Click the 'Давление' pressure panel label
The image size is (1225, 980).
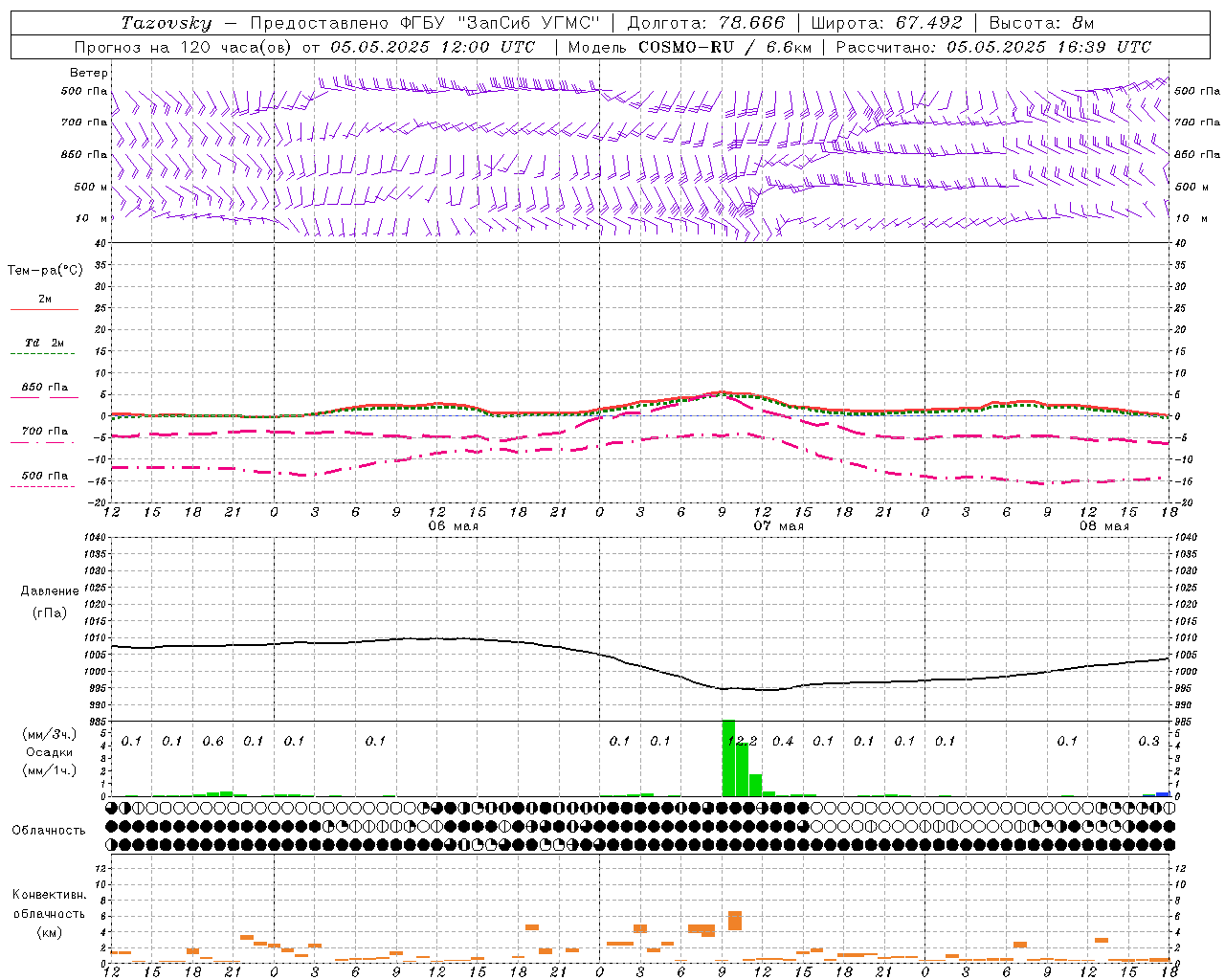coord(50,591)
